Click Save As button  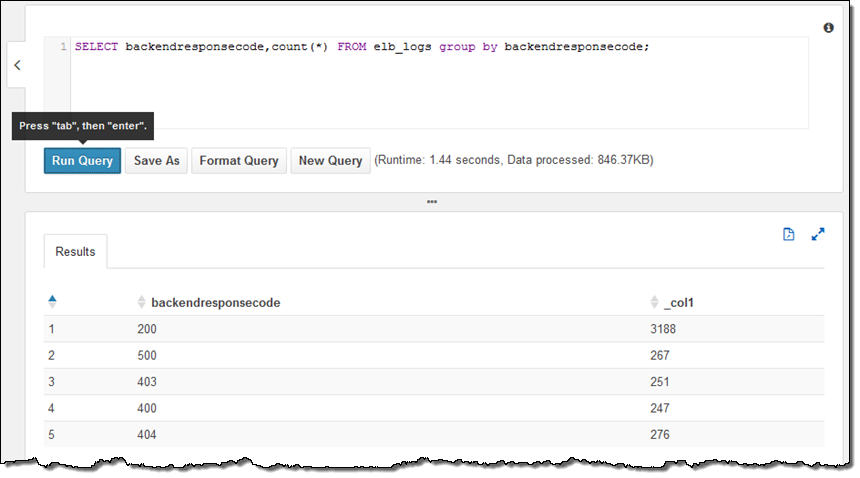pyautogui.click(x=156, y=161)
